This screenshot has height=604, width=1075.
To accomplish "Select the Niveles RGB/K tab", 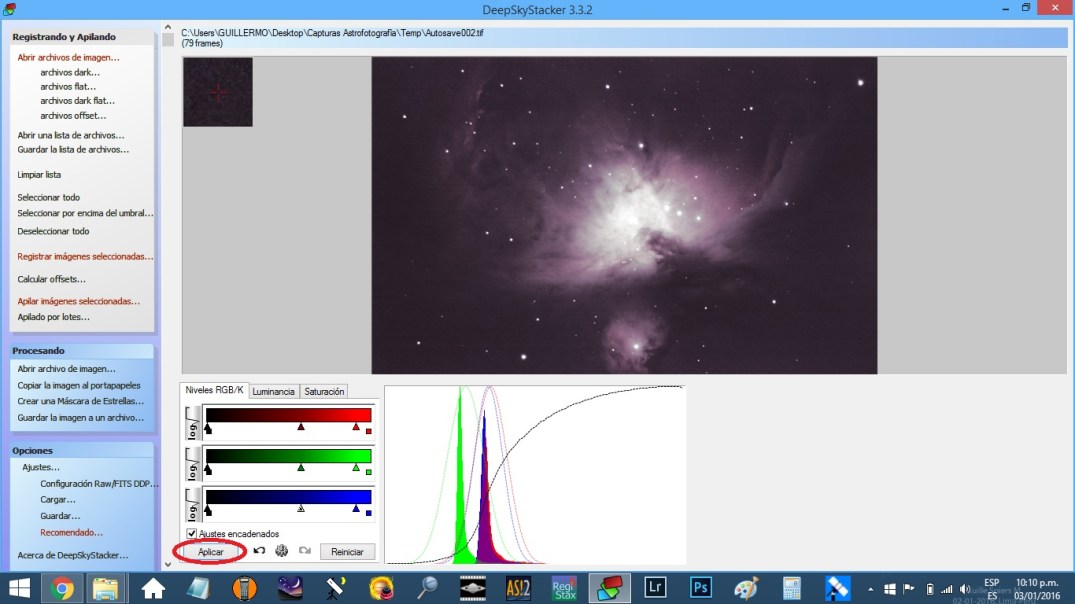I will pos(217,390).
